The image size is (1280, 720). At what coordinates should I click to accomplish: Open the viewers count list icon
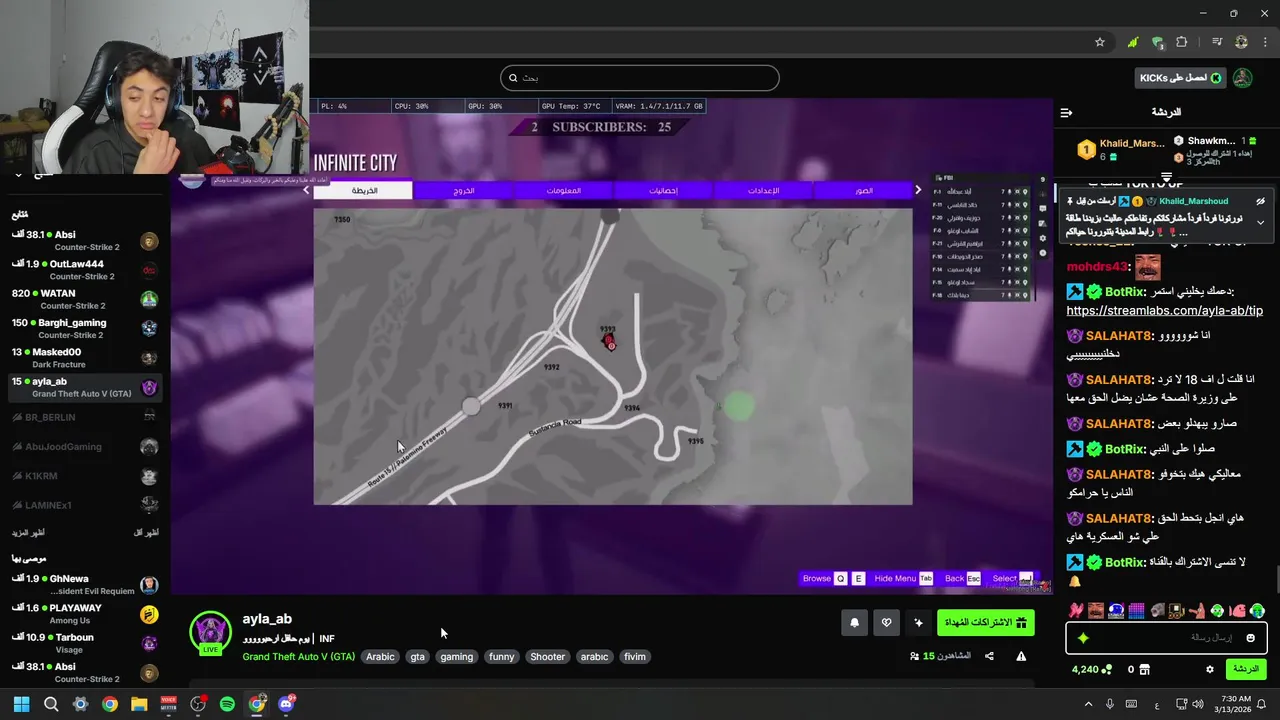point(914,657)
